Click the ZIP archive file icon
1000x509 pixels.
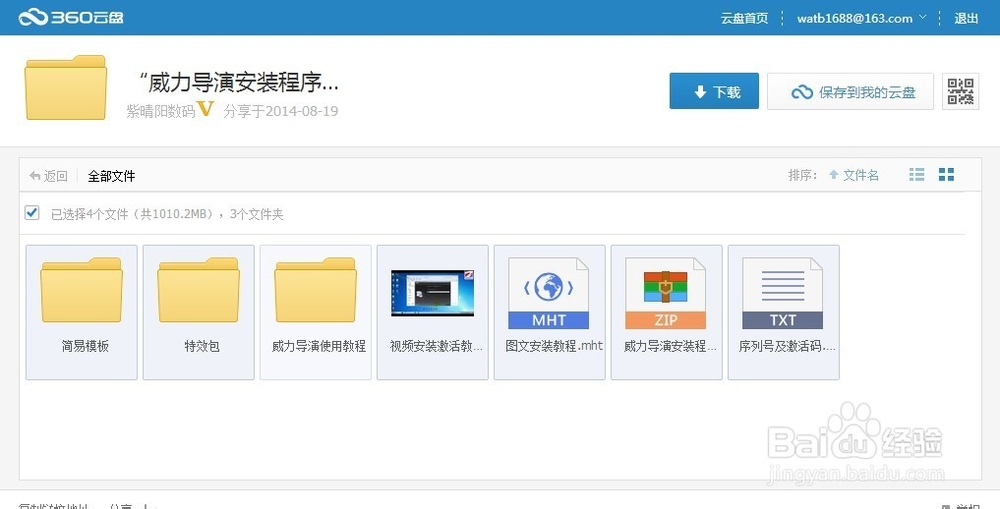click(666, 293)
